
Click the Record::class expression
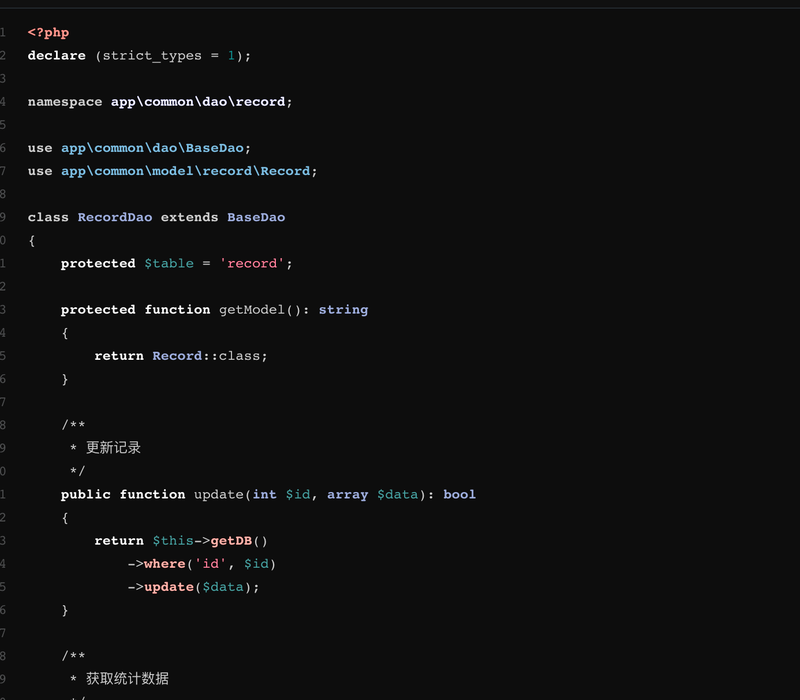[x=206, y=356]
